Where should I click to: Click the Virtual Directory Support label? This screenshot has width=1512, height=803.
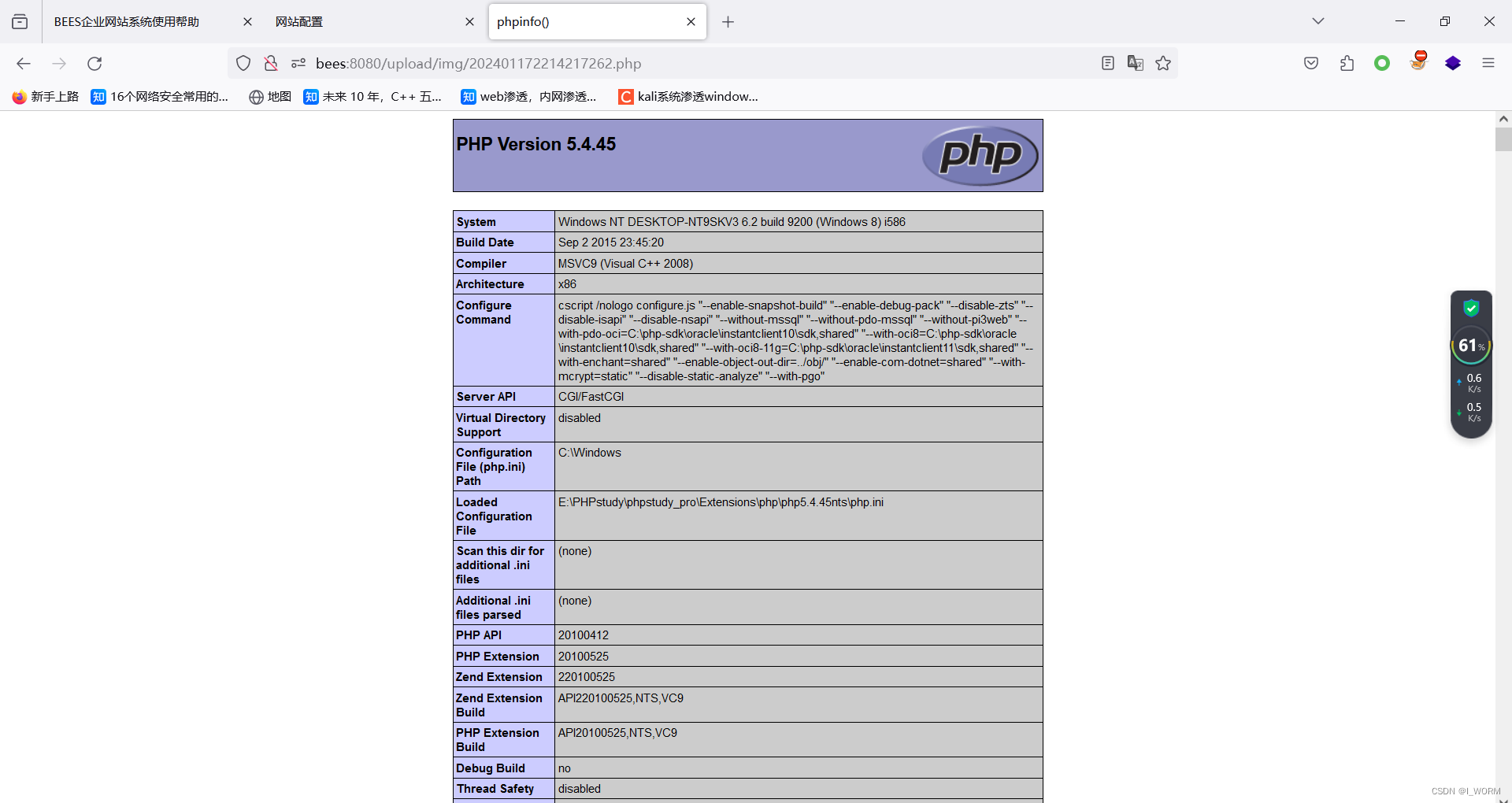point(501,425)
